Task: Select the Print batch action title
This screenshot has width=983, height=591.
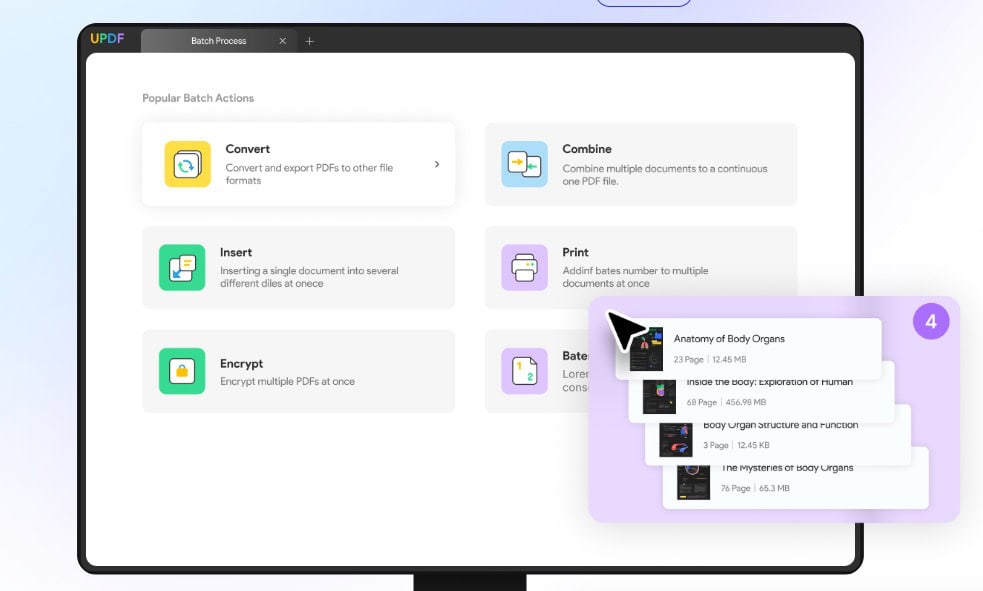Action: [x=575, y=252]
